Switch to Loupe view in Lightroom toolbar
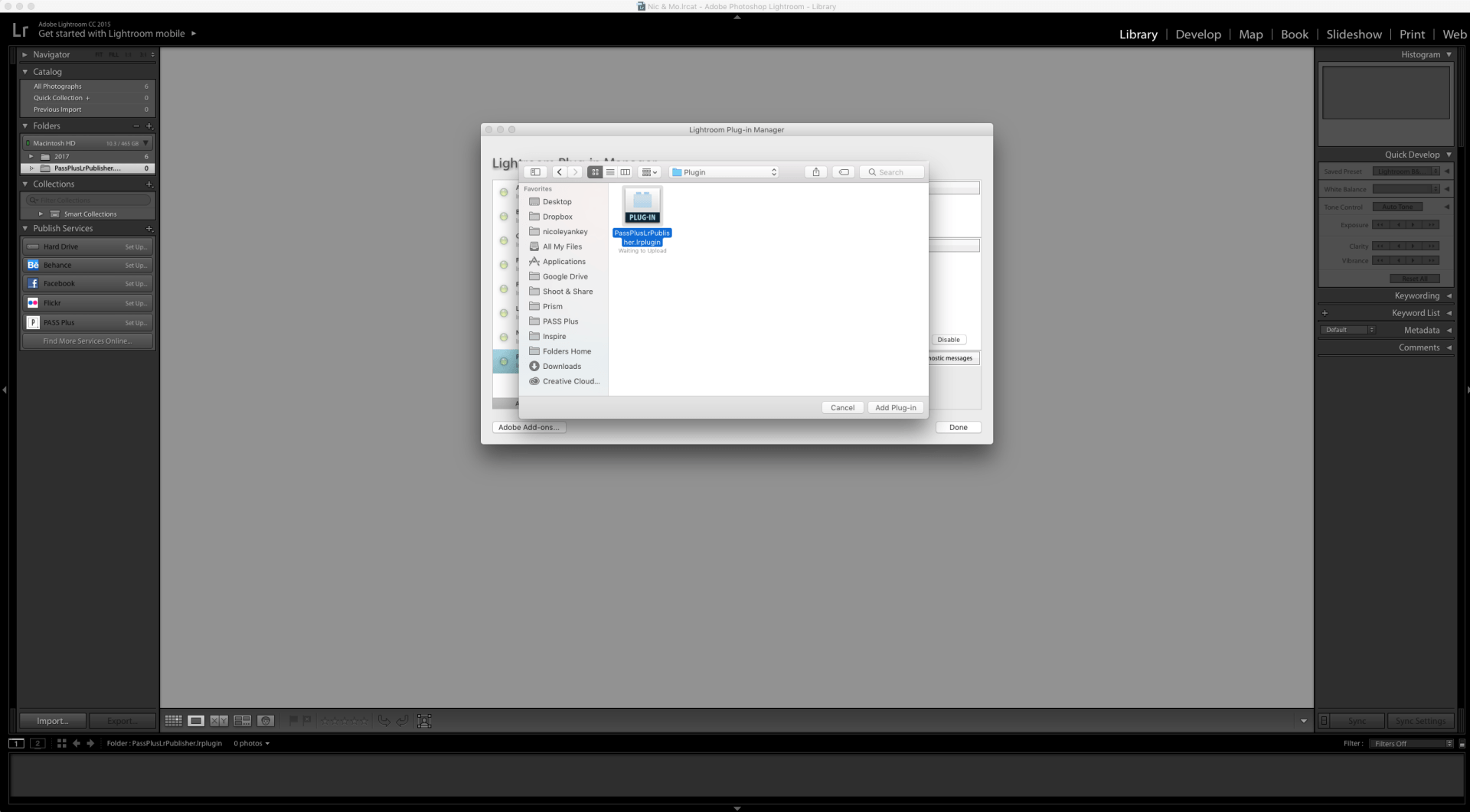Image resolution: width=1470 pixels, height=812 pixels. tap(196, 720)
